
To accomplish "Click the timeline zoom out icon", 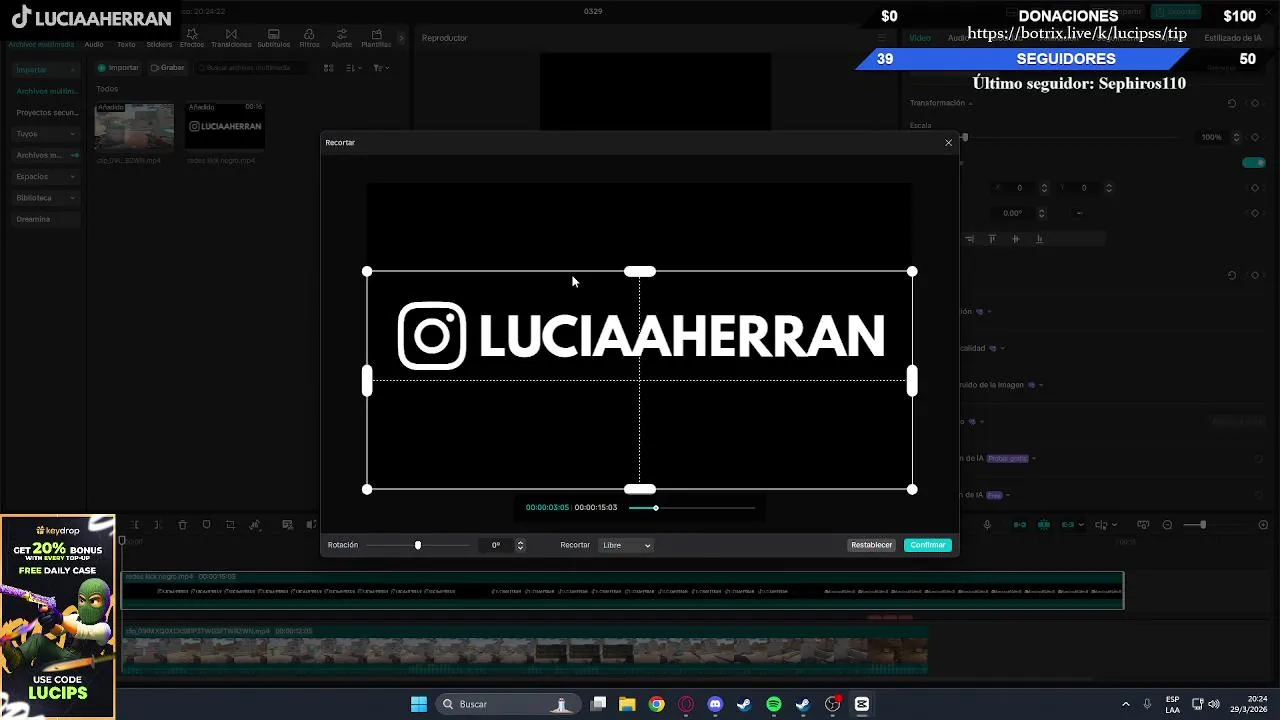I will (x=1167, y=525).
